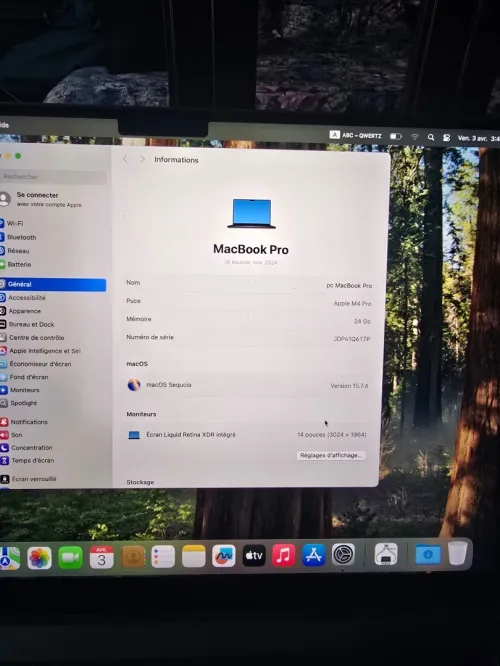Viewport: 500px width, 666px height.
Task: Open the Downloads folder in the Dock
Action: point(428,554)
